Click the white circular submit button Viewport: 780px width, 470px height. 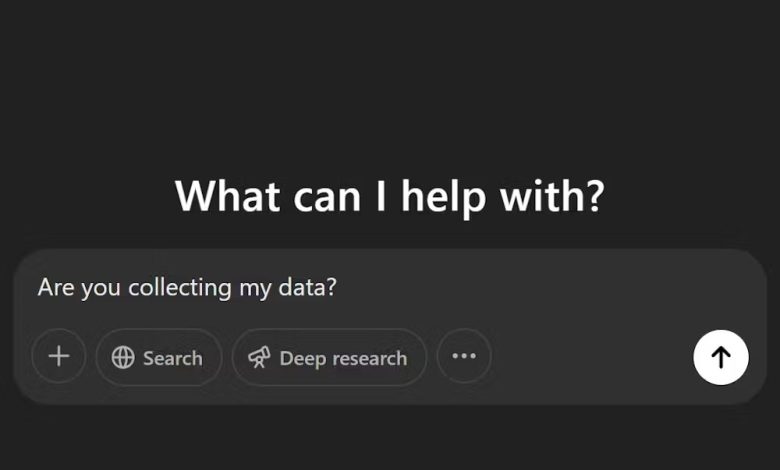(x=721, y=357)
